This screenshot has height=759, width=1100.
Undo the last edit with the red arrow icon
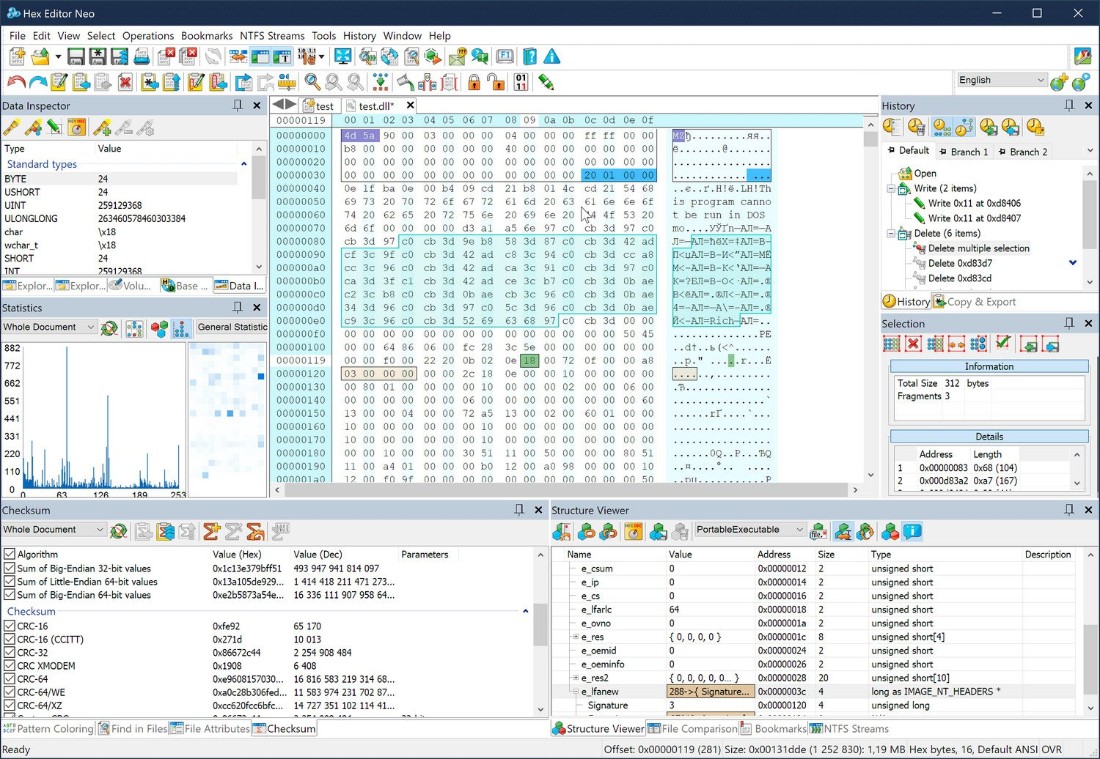tap(14, 82)
